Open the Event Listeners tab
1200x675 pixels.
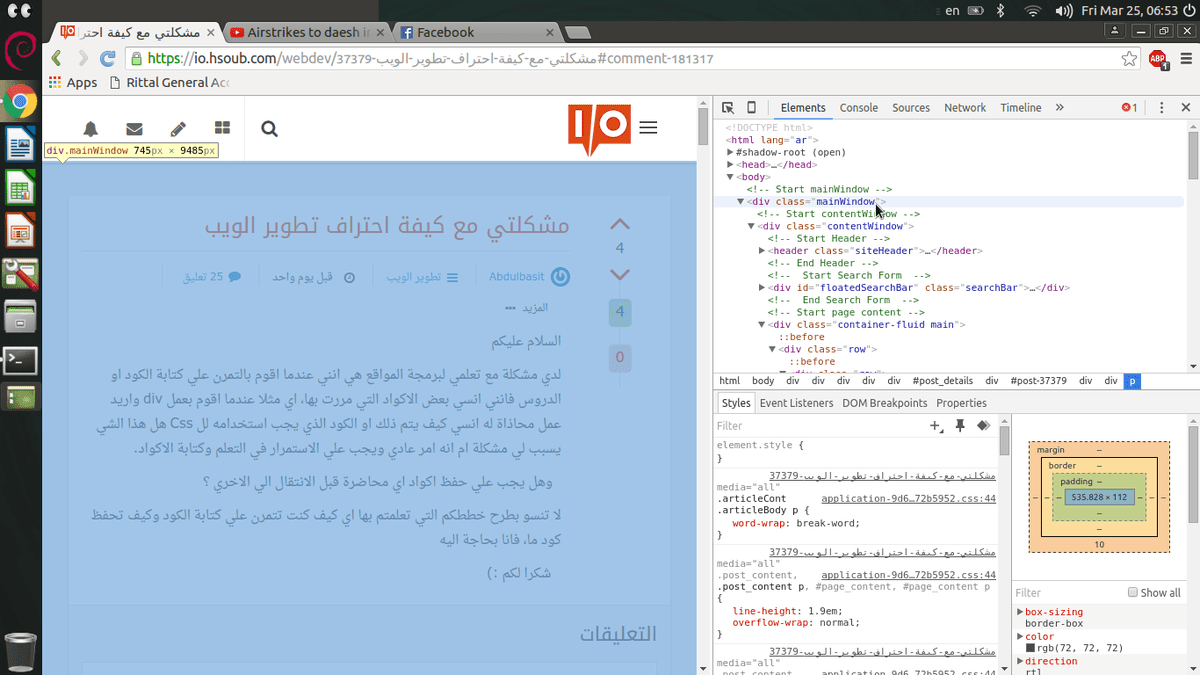coord(796,403)
